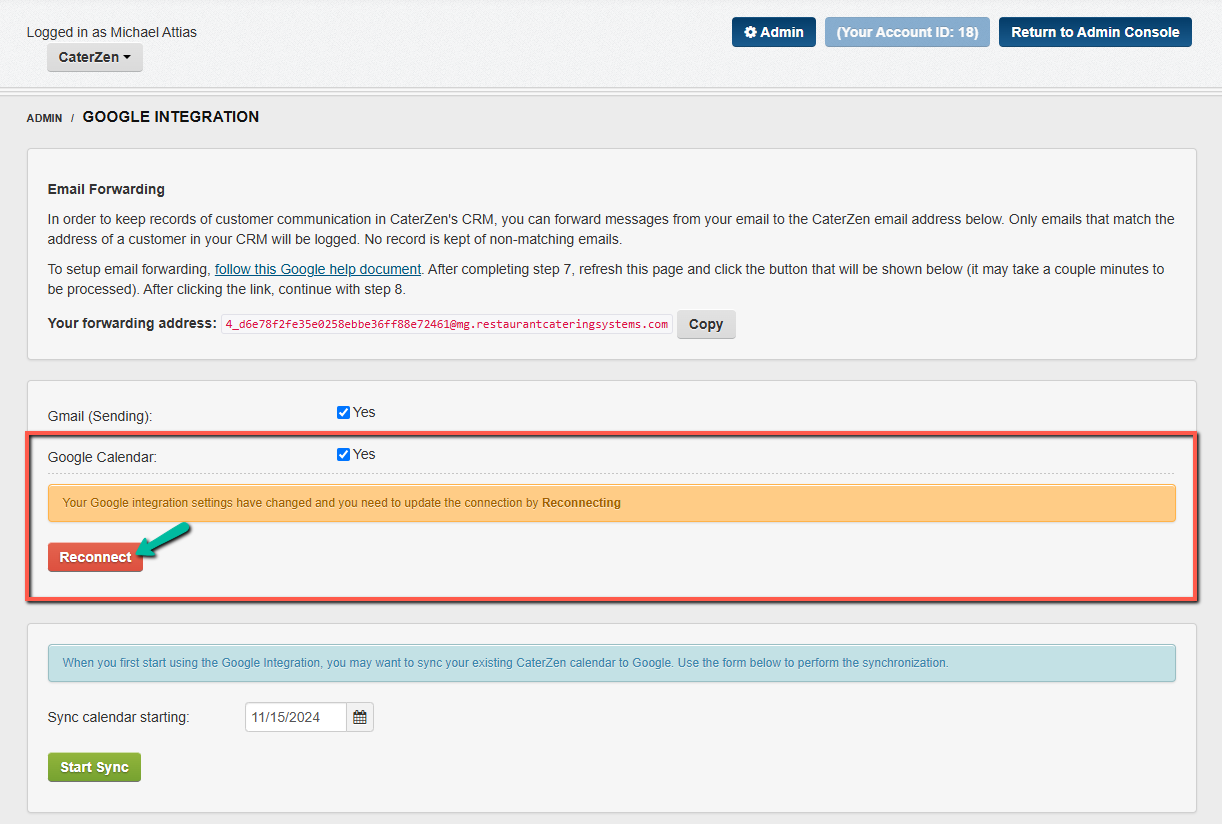Click the Admin gear button
Screen dimensions: 1222x824
(x=774, y=32)
